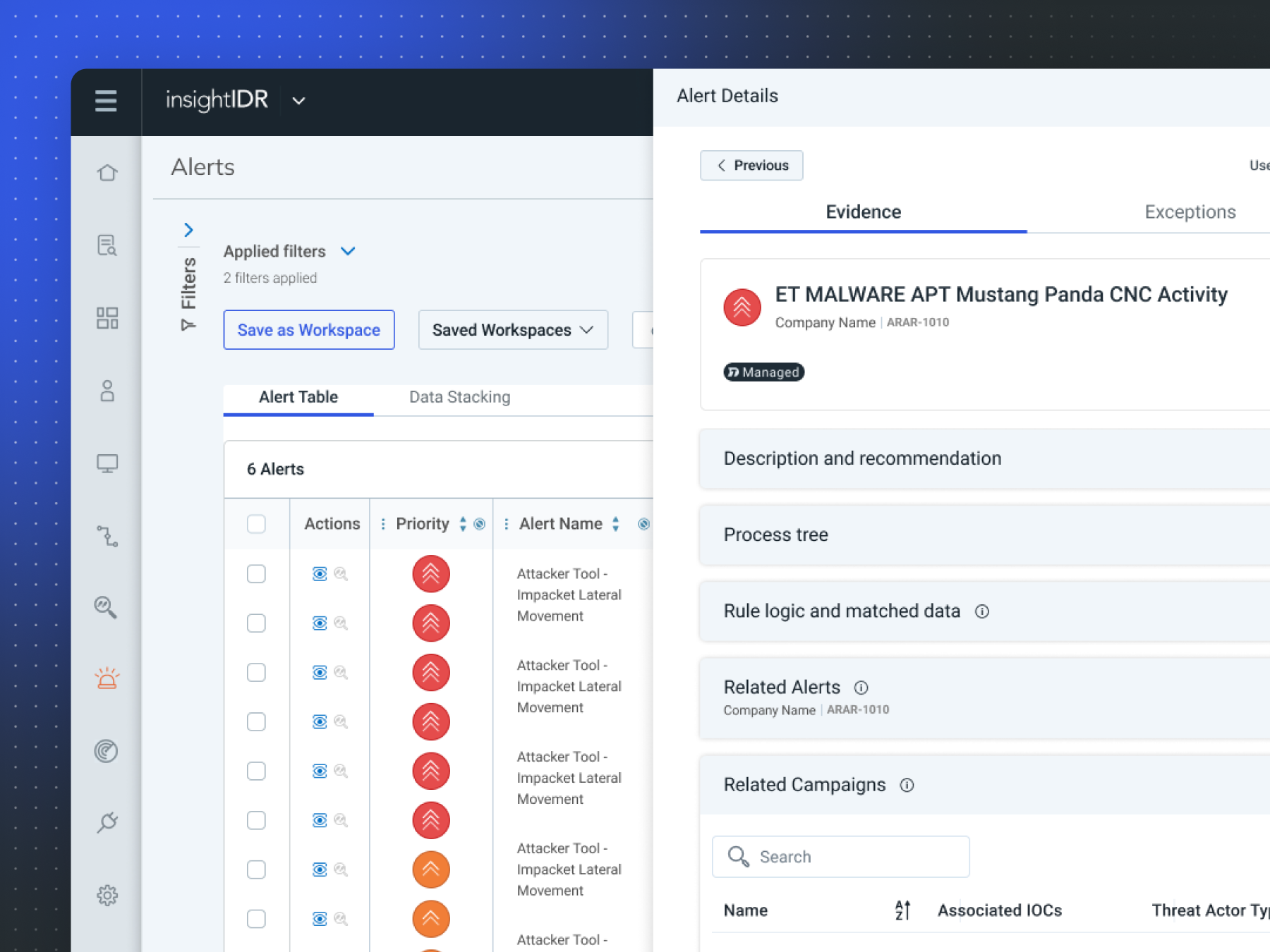Expand the Filters panel arrow
This screenshot has width=1270, height=952.
(x=188, y=230)
